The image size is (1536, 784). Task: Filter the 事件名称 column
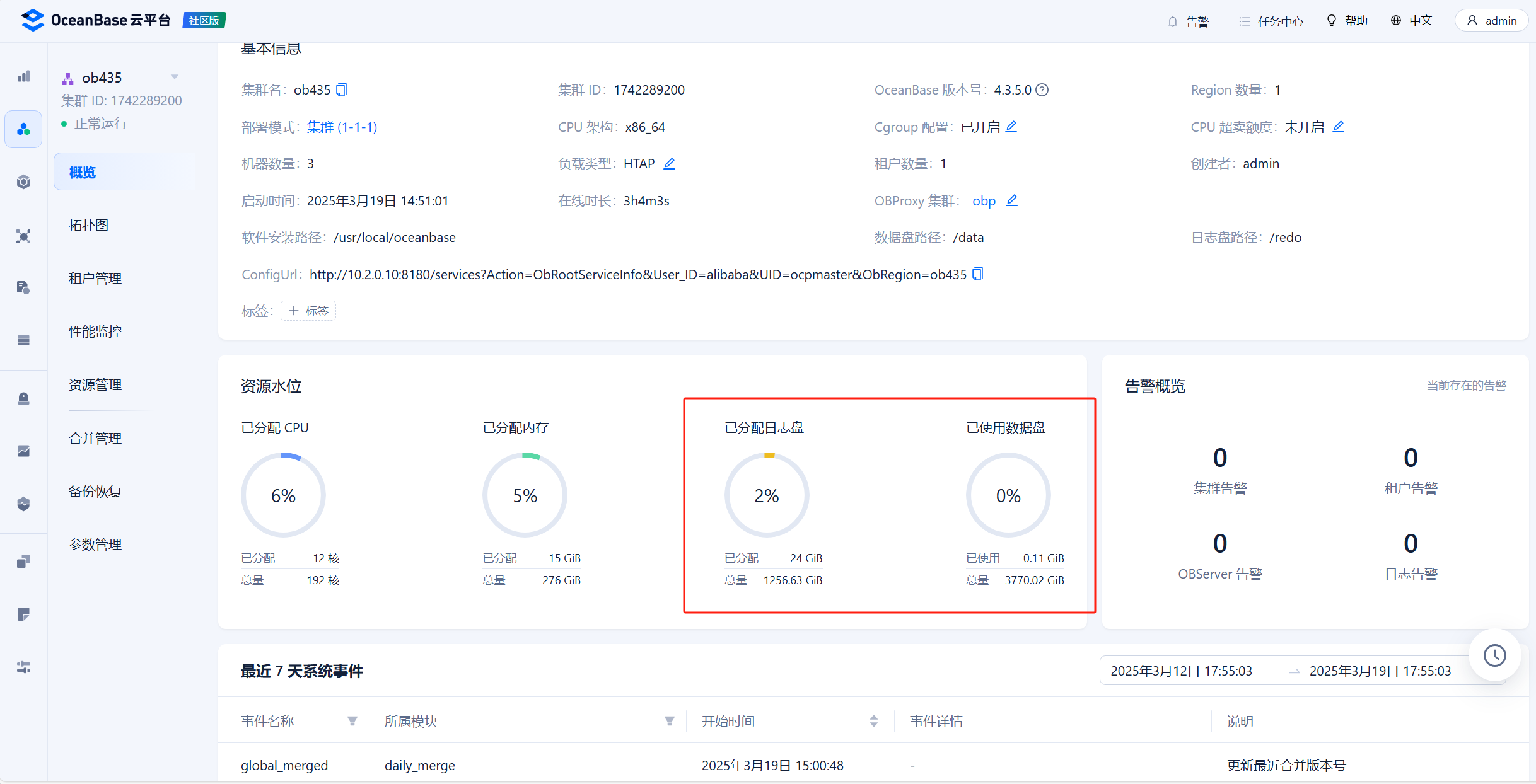(x=352, y=721)
